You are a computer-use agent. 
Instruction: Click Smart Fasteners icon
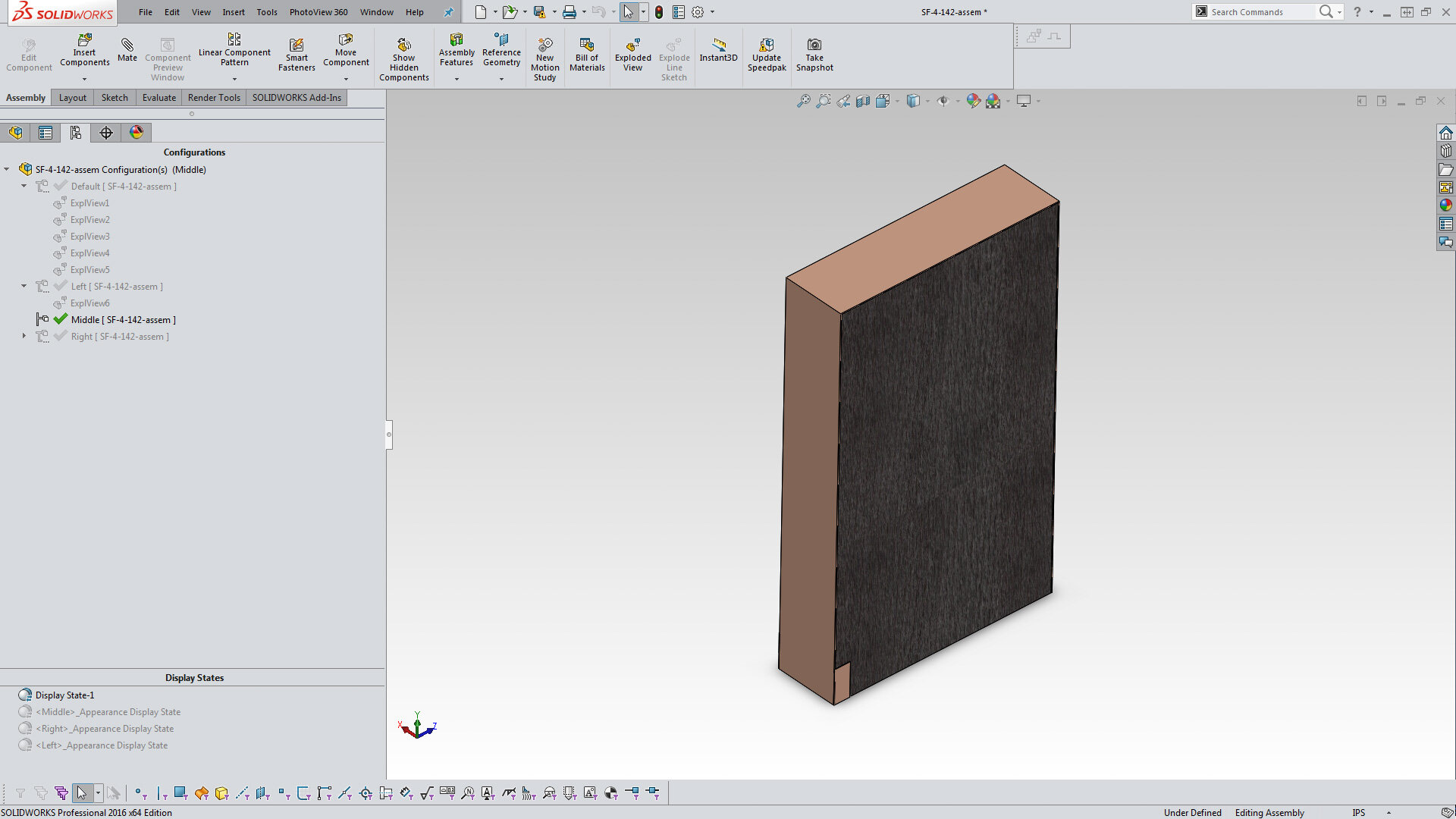[x=297, y=55]
